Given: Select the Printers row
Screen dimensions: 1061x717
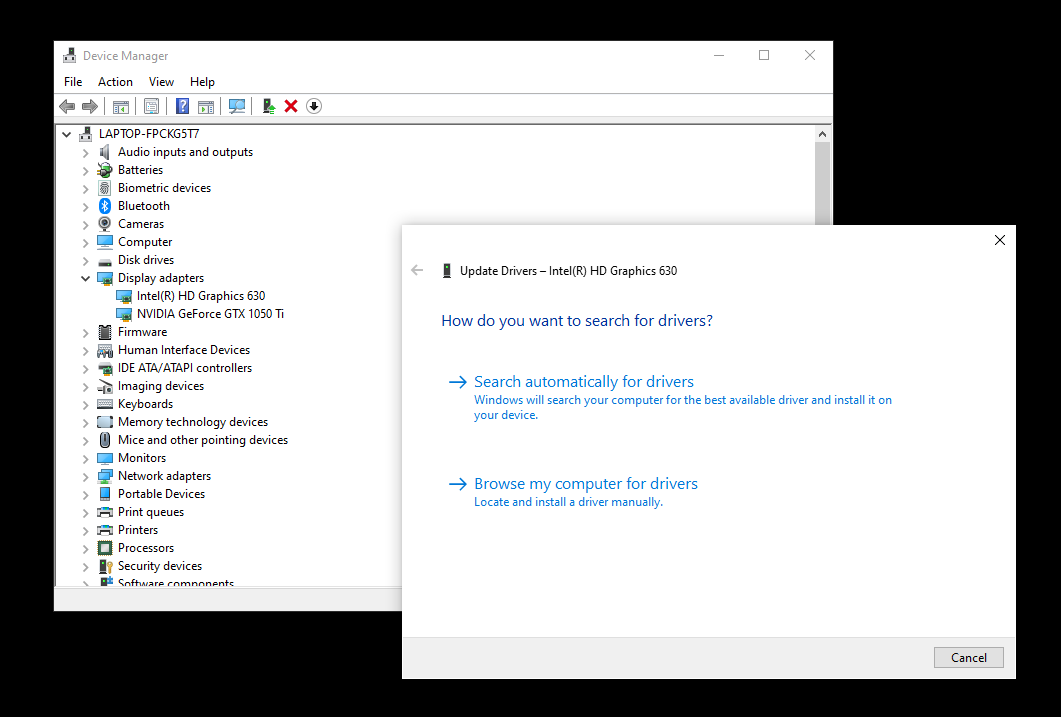Looking at the screenshot, I should pos(138,530).
